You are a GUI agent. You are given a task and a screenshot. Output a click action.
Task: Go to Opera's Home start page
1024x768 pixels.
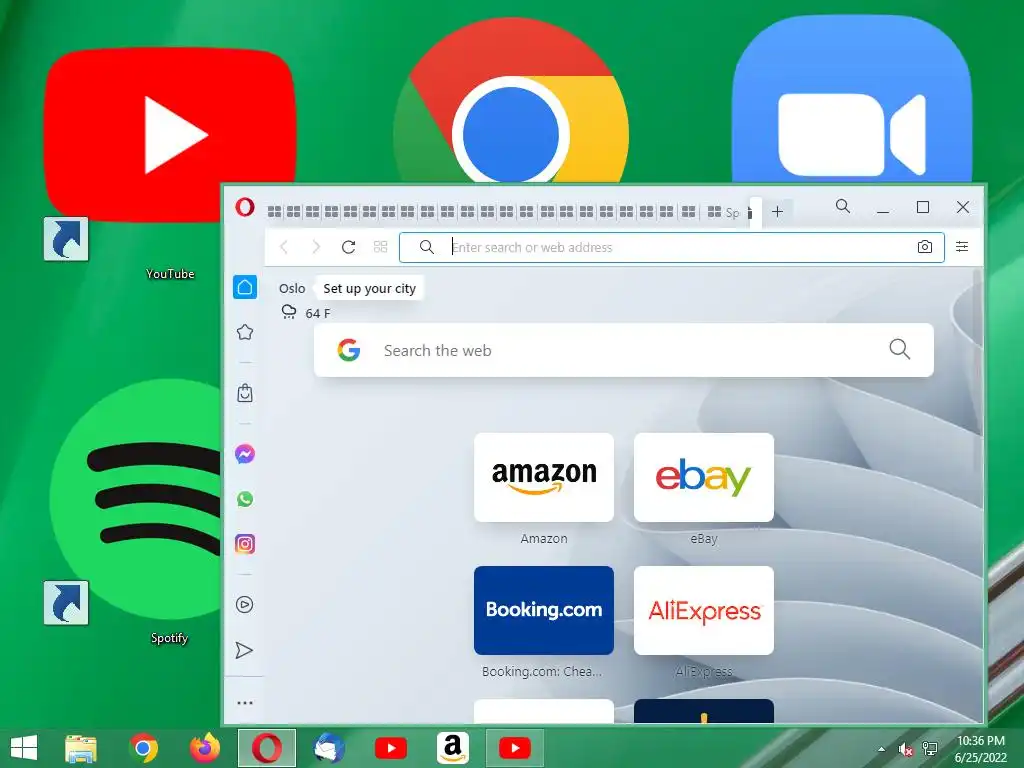(x=245, y=287)
